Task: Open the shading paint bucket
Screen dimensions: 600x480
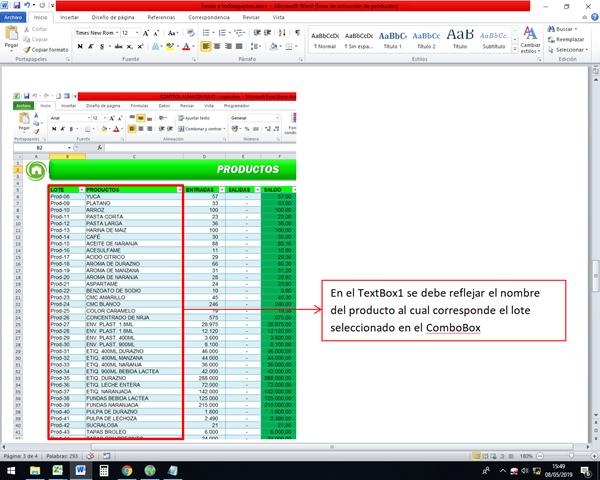Action: (x=273, y=46)
